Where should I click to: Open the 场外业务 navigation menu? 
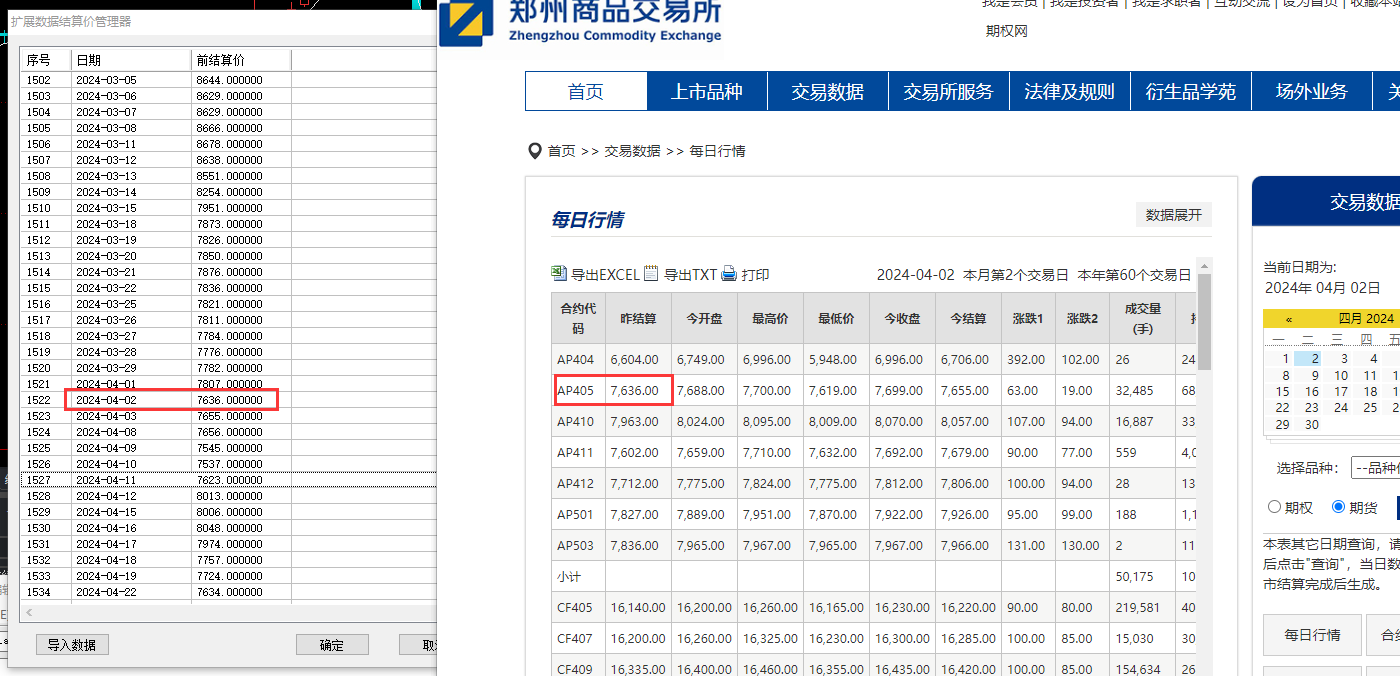[1311, 91]
